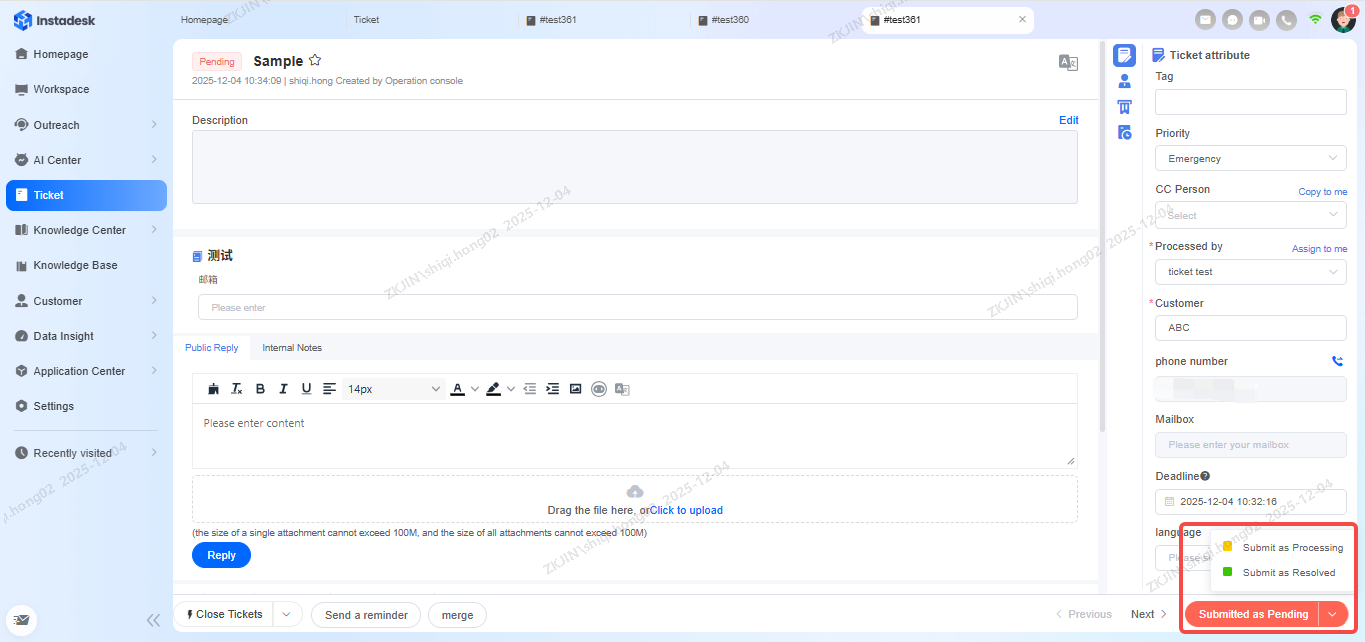Click the phone call icon in top bar
The image size is (1365, 642).
point(1286,19)
